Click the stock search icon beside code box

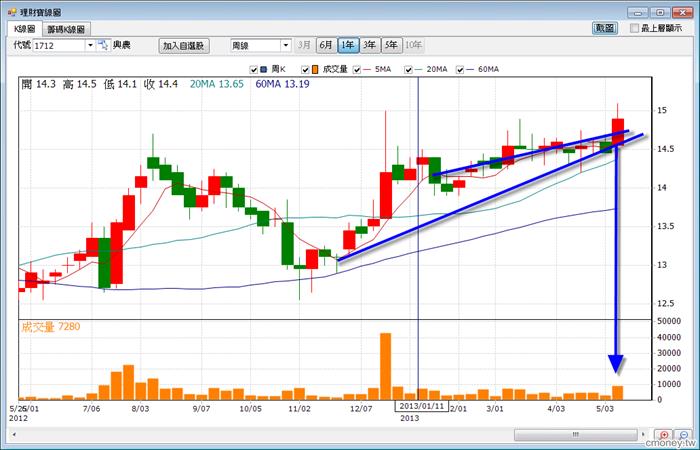[x=103, y=46]
